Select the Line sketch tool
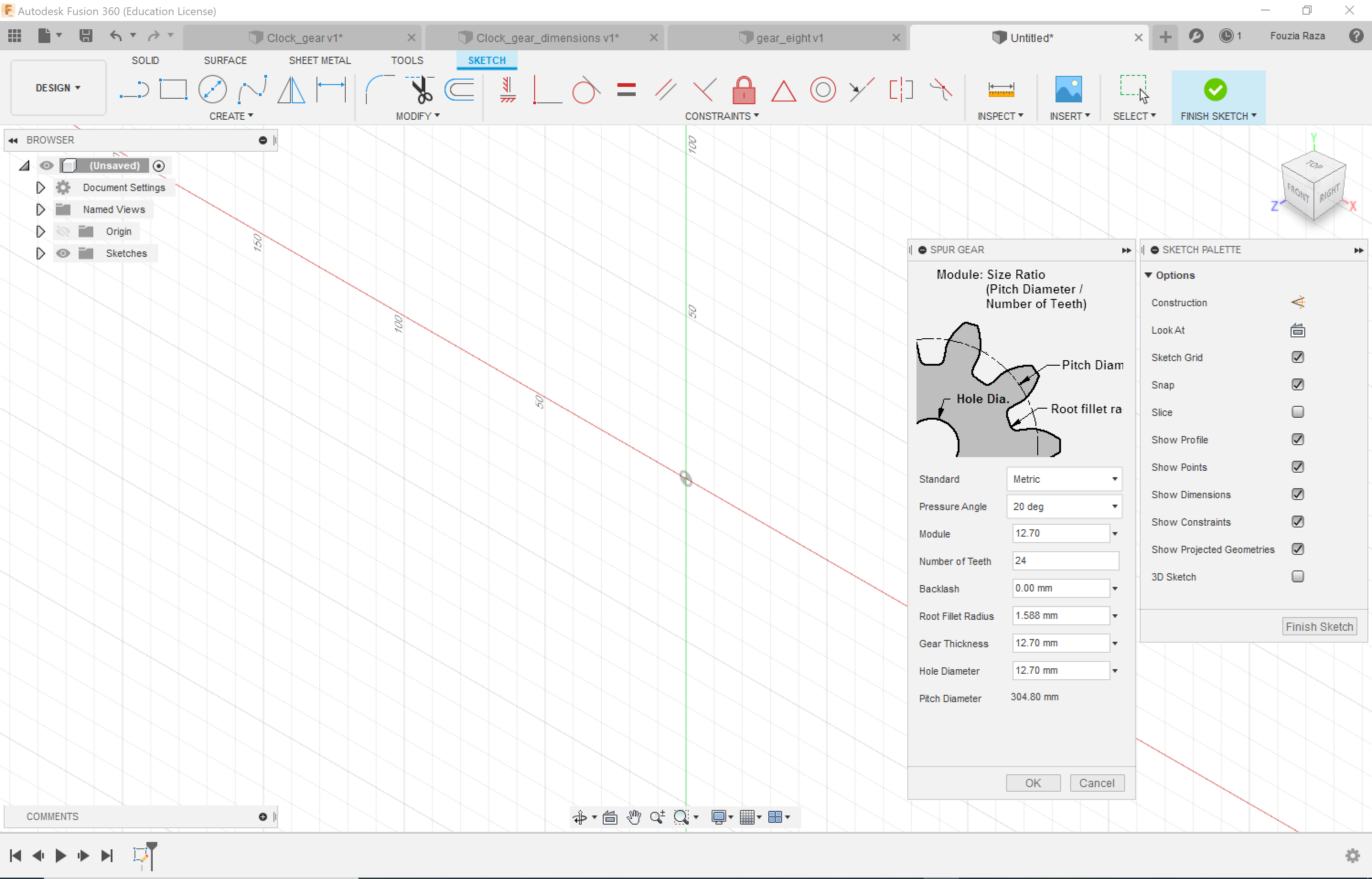The height and width of the screenshot is (879, 1372). [x=134, y=90]
